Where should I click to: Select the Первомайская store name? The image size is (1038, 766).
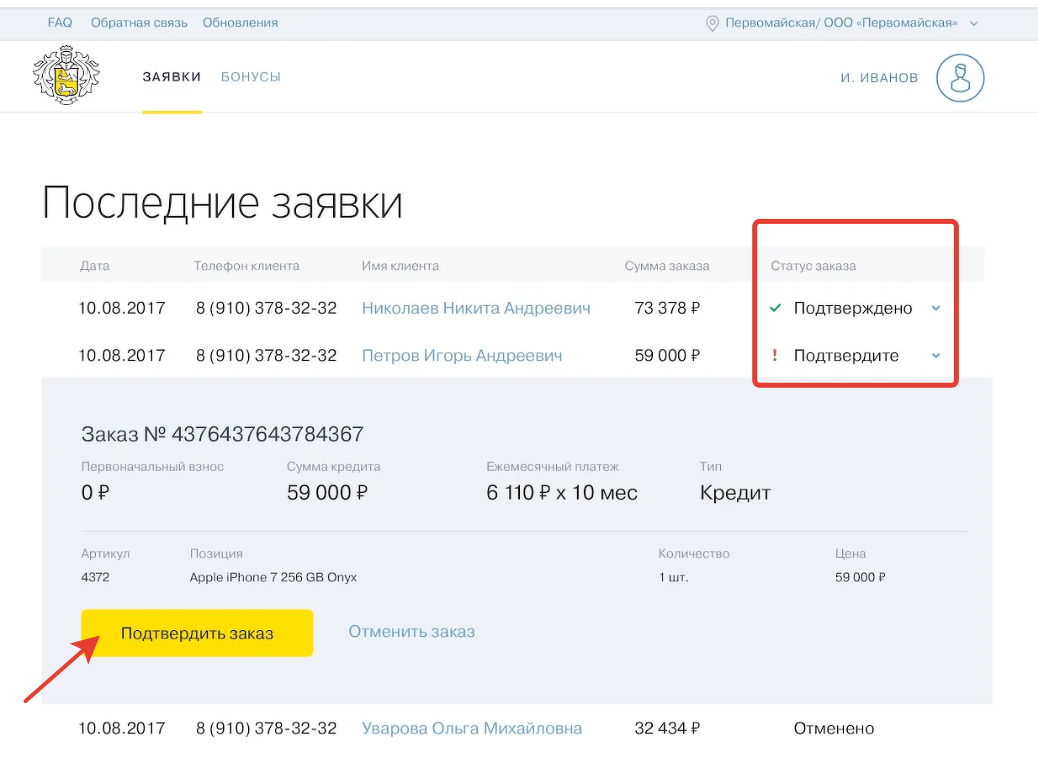click(841, 23)
